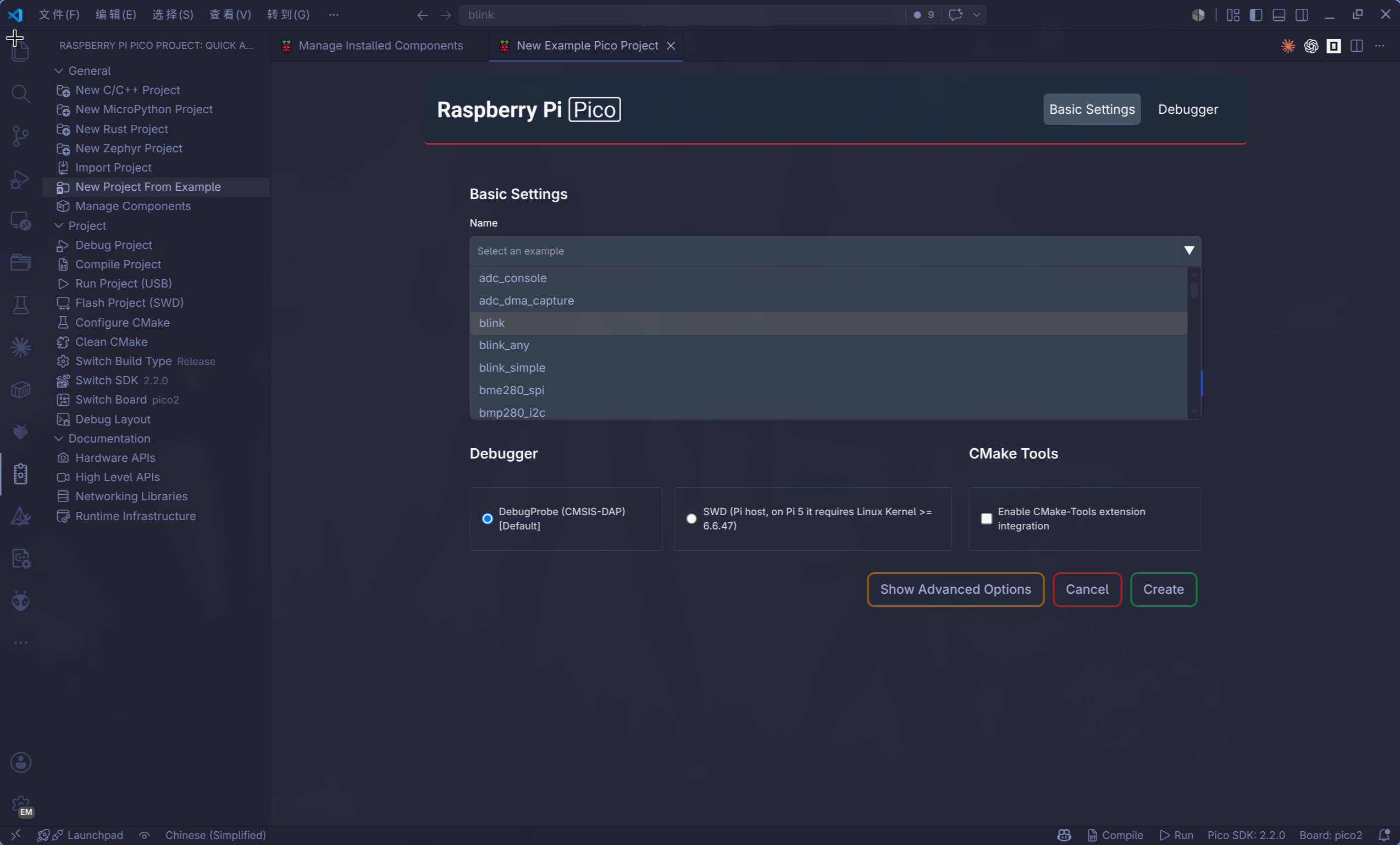This screenshot has height=845, width=1400.
Task: Select the SWD Pi host radio button
Action: [x=691, y=518]
